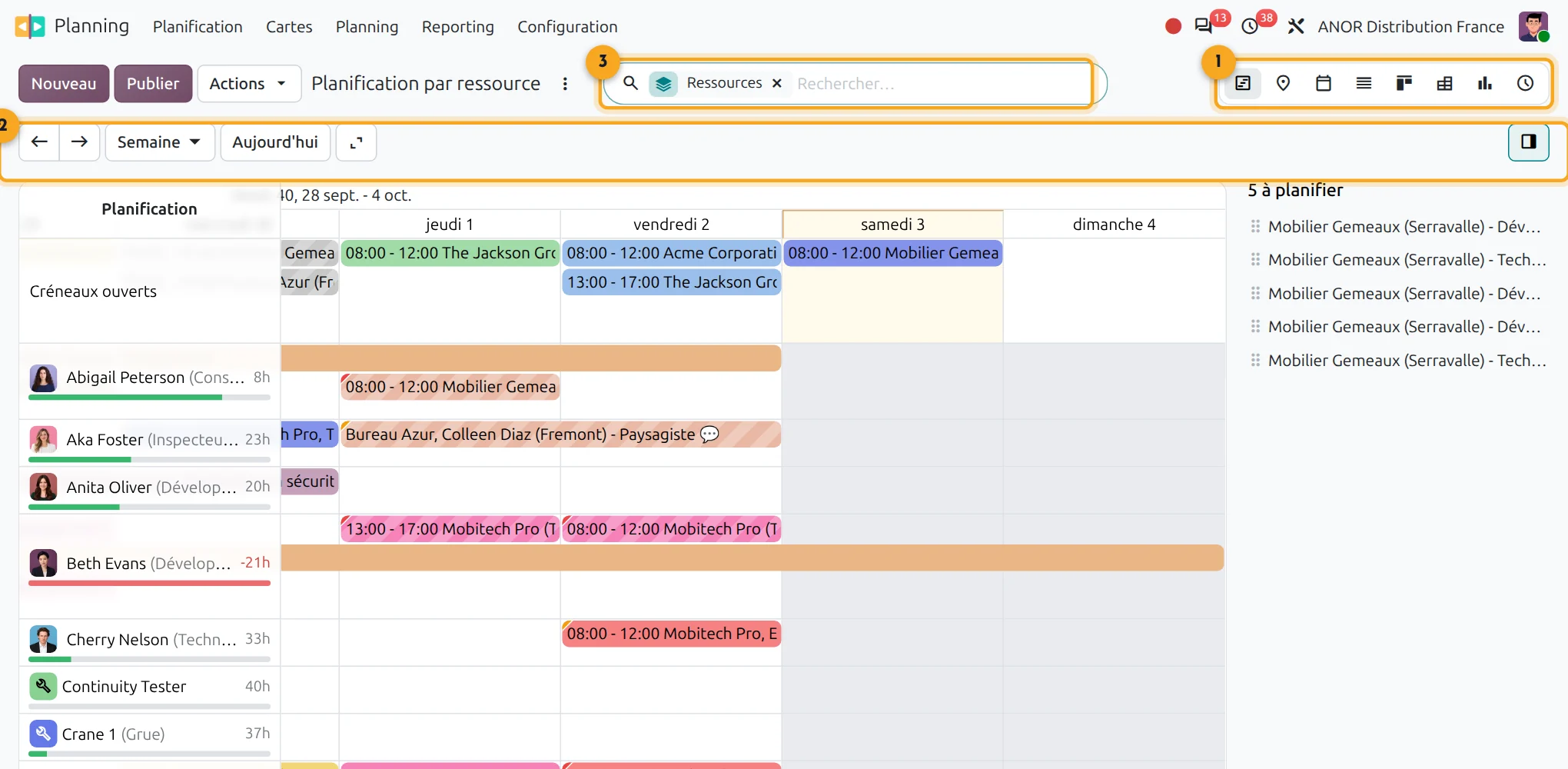The image size is (1568, 769).
Task: Click the Publier button
Action: tap(153, 84)
